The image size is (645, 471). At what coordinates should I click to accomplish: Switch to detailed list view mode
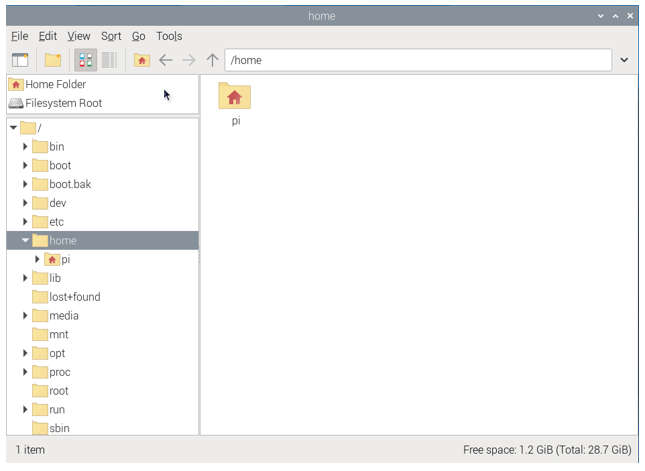pyautogui.click(x=109, y=60)
